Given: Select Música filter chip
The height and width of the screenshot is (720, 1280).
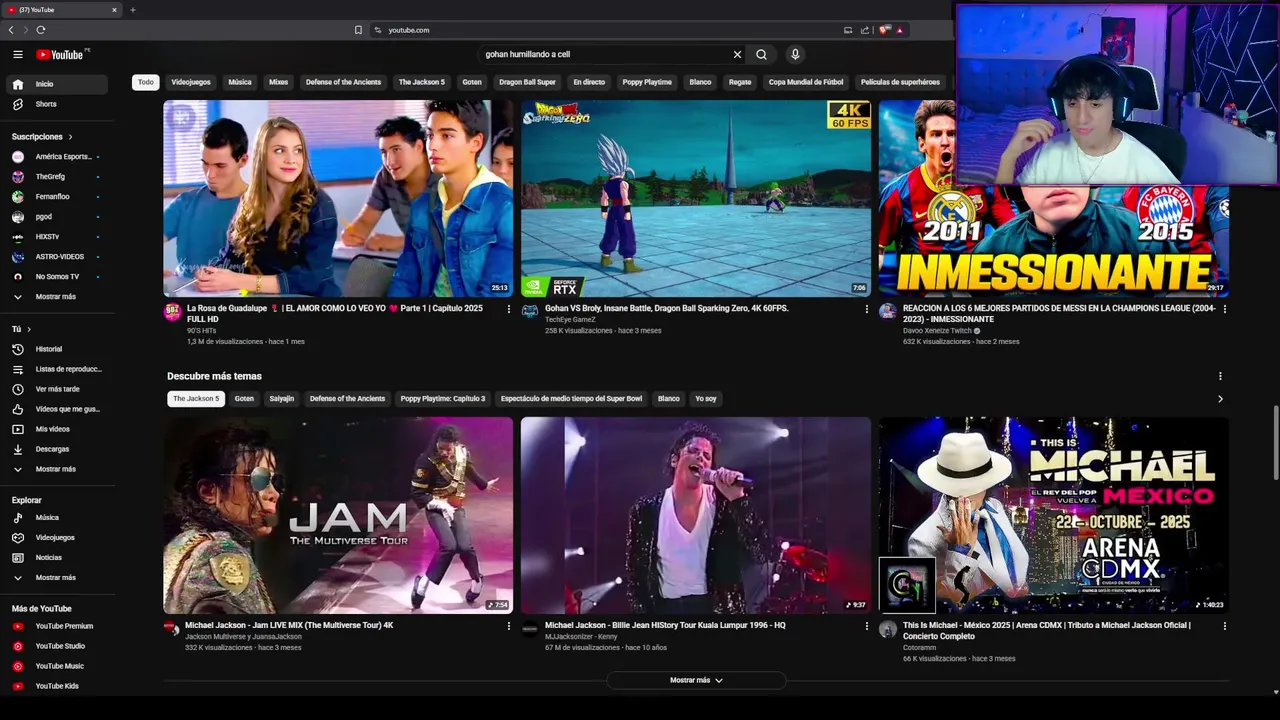Looking at the screenshot, I should [240, 82].
